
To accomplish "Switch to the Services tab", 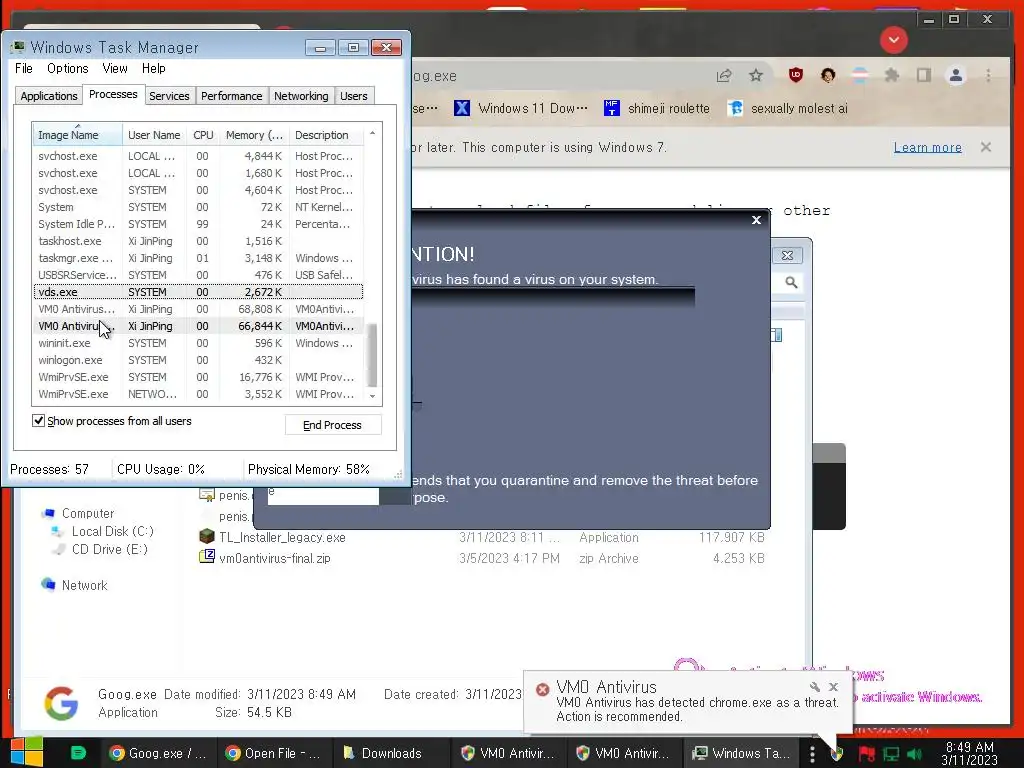I will (169, 96).
